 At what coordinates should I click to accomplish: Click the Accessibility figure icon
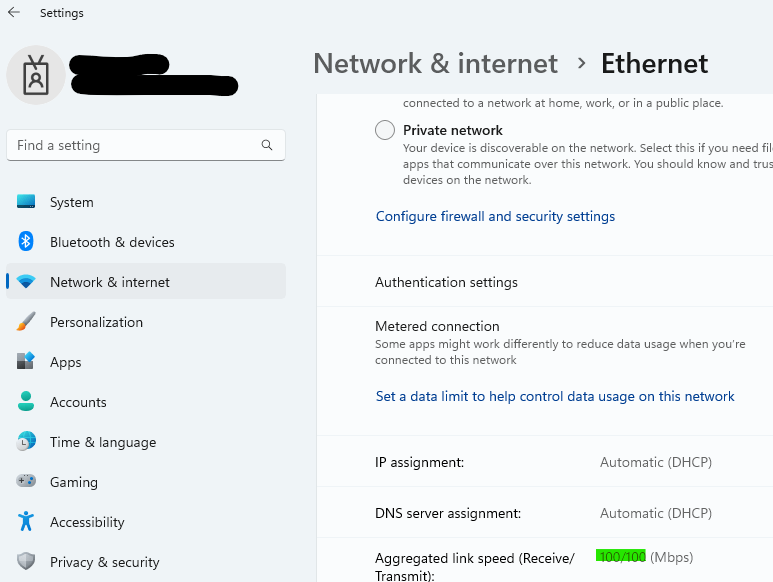[x=26, y=522]
